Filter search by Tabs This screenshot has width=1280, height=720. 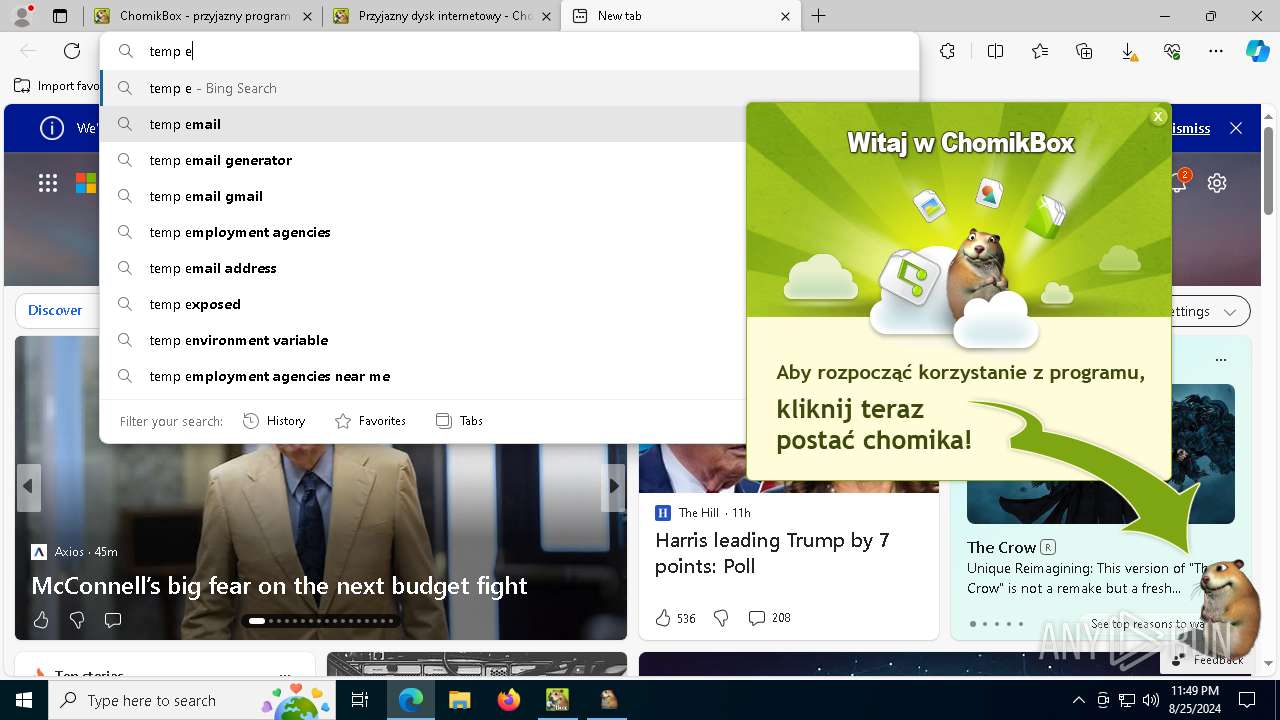(460, 421)
